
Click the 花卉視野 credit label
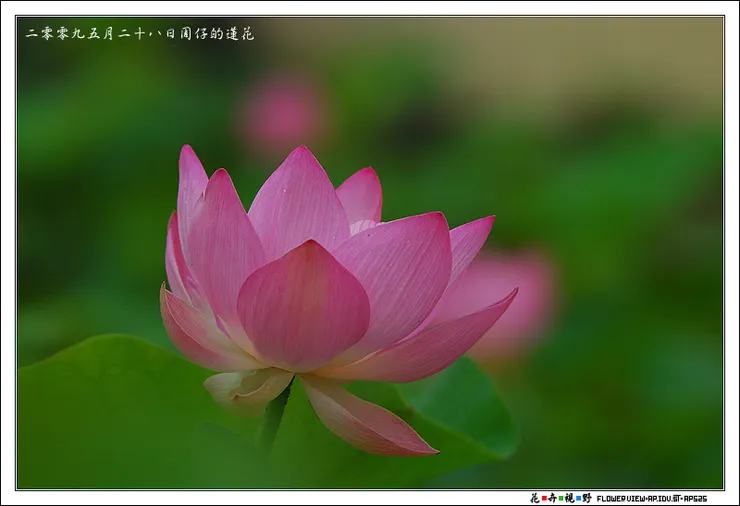(560, 498)
